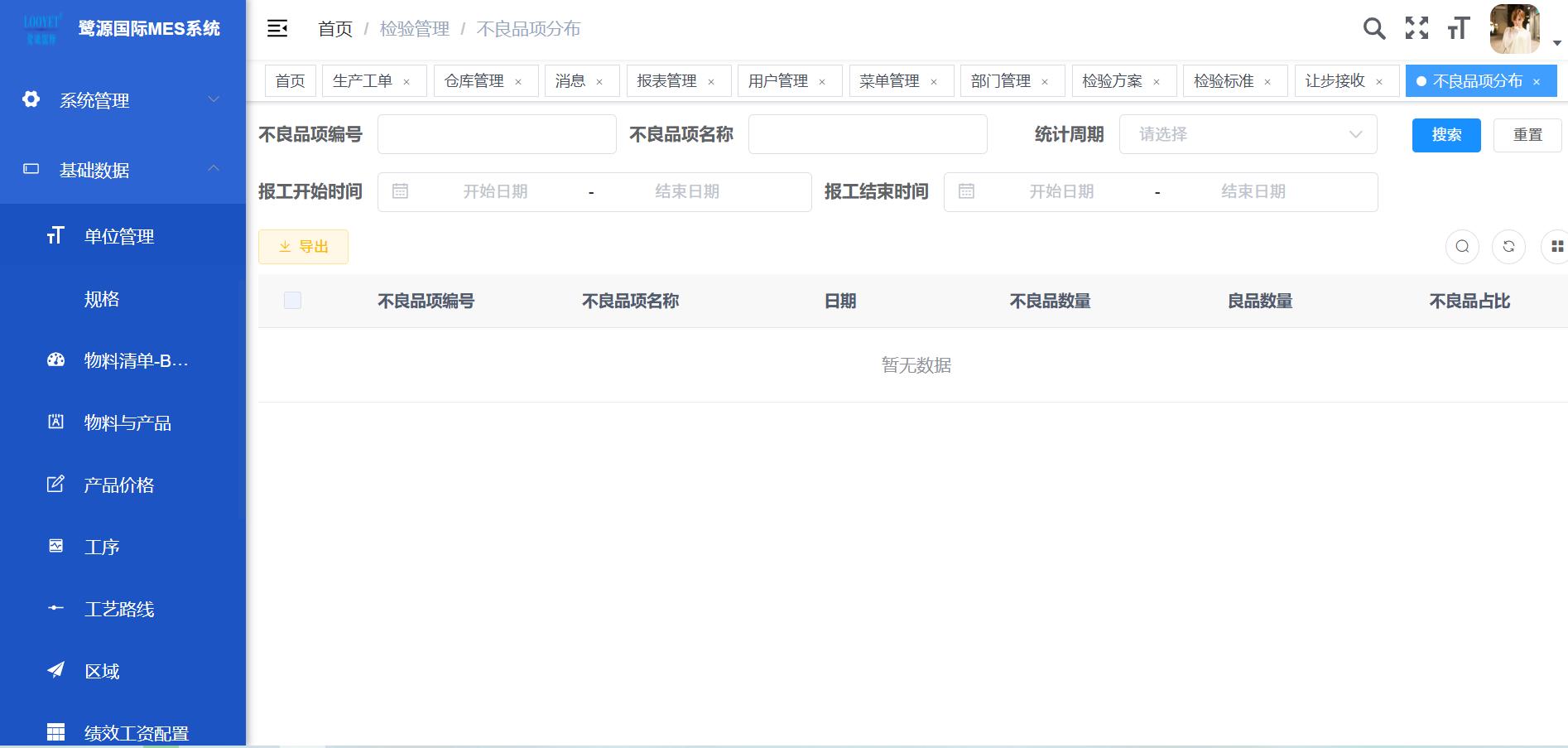This screenshot has height=748, width=1568.
Task: Hide search panel using round magnifier icon
Action: 1462,247
